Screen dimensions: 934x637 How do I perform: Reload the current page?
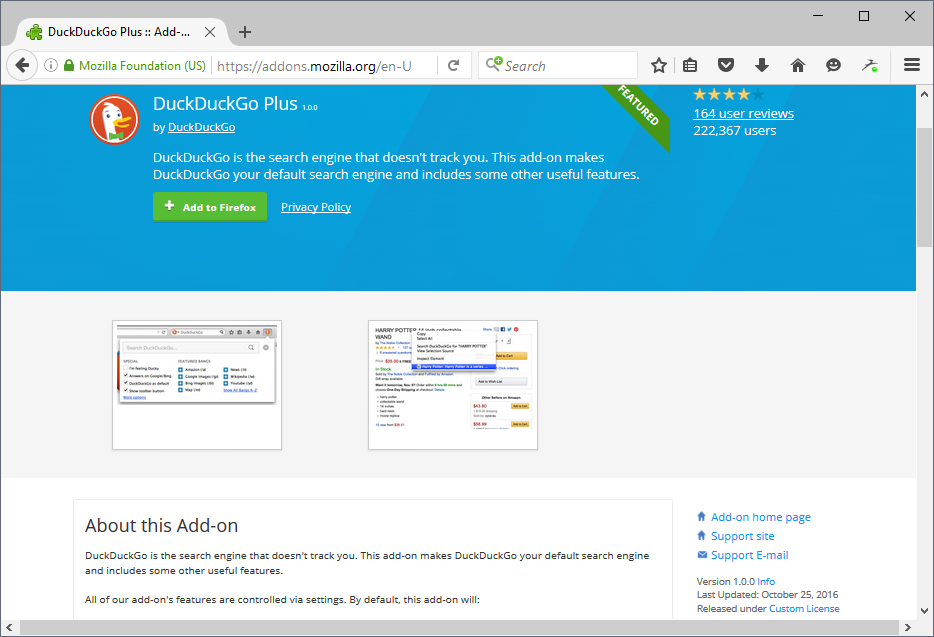tap(454, 65)
